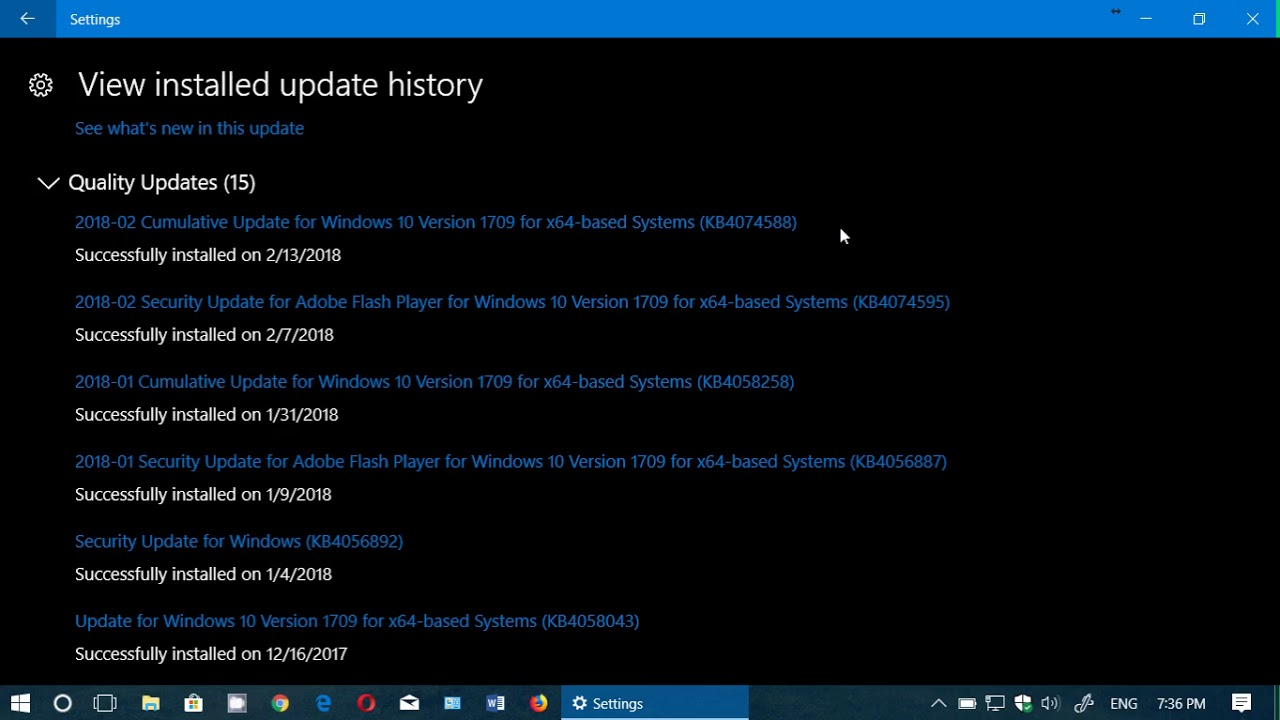Screen dimensions: 1280x720
Task: Go back using the Settings back arrow
Action: pos(28,19)
